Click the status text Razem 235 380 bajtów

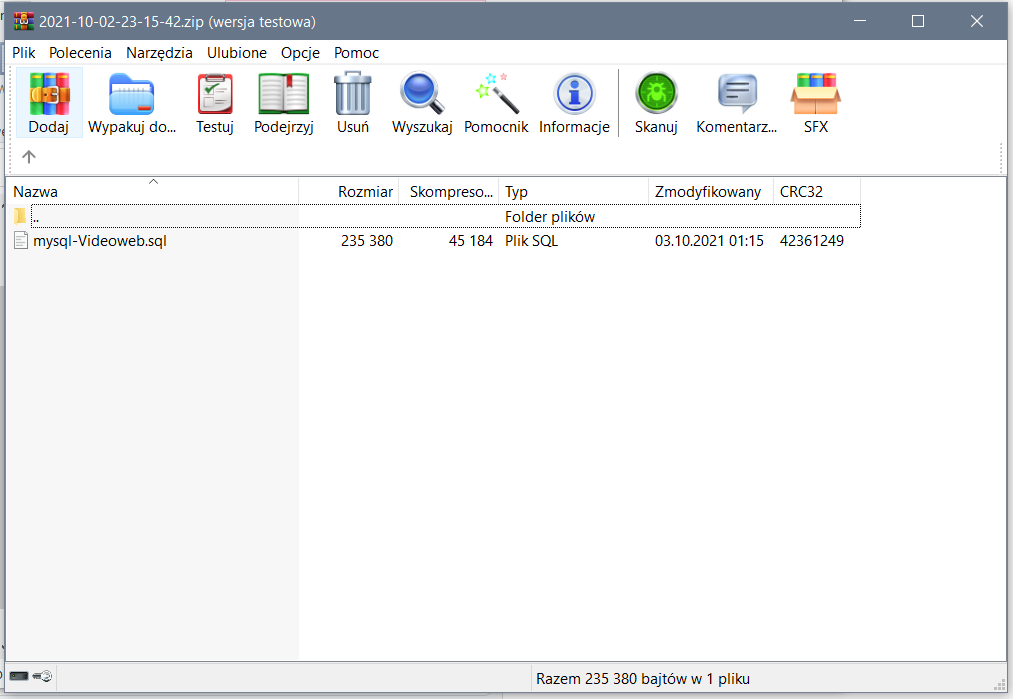643,679
